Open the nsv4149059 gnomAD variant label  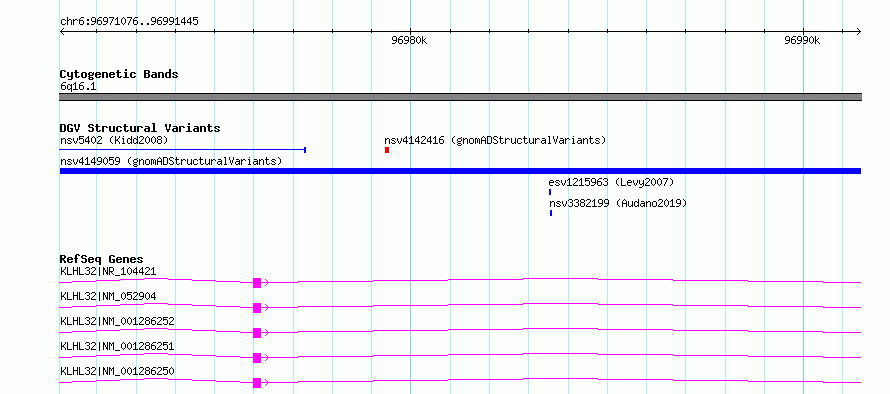click(171, 161)
